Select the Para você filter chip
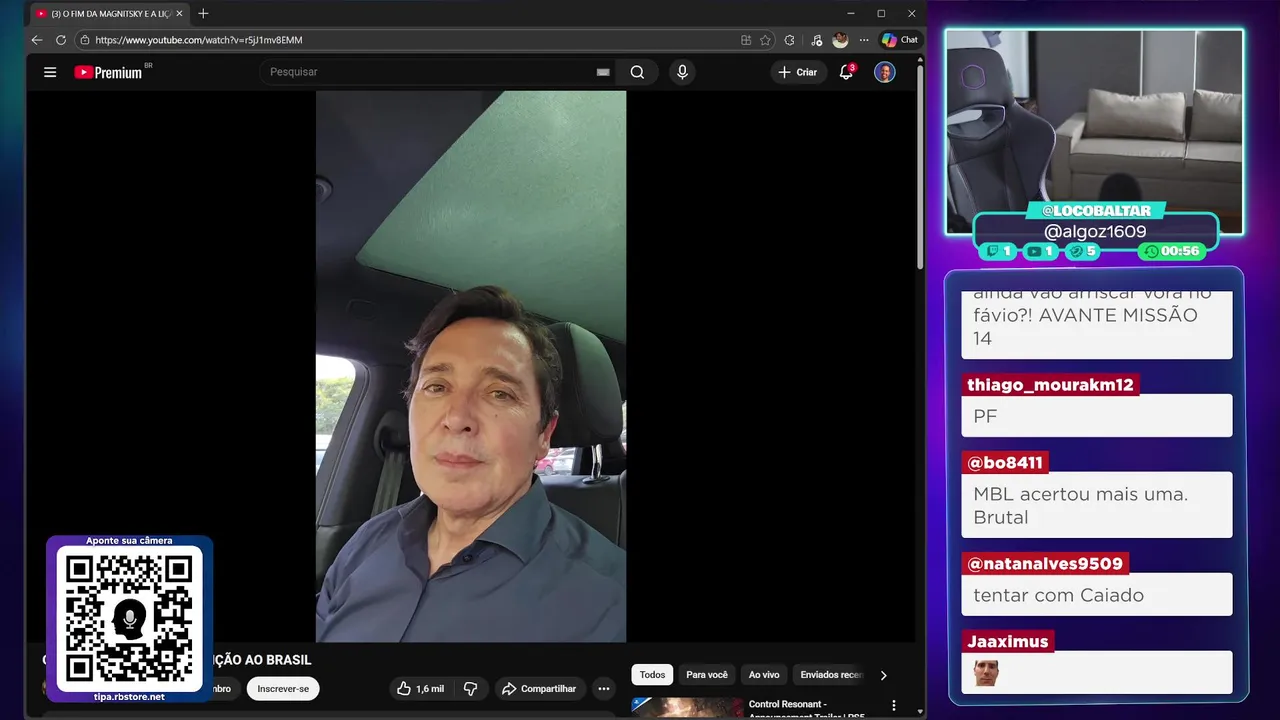Image resolution: width=1280 pixels, height=720 pixels. coord(707,675)
